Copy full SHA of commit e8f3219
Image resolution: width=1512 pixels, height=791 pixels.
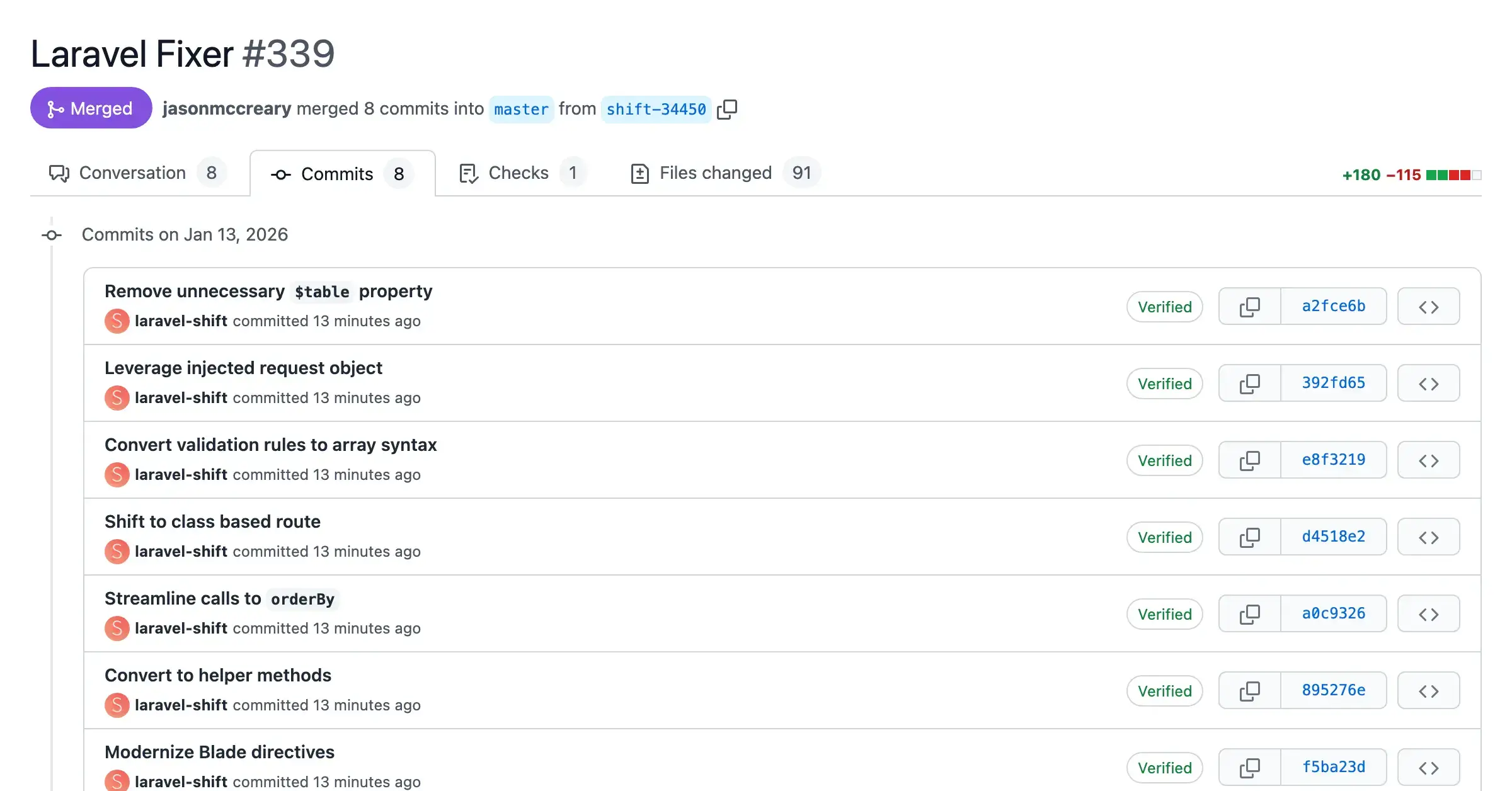pyautogui.click(x=1249, y=460)
